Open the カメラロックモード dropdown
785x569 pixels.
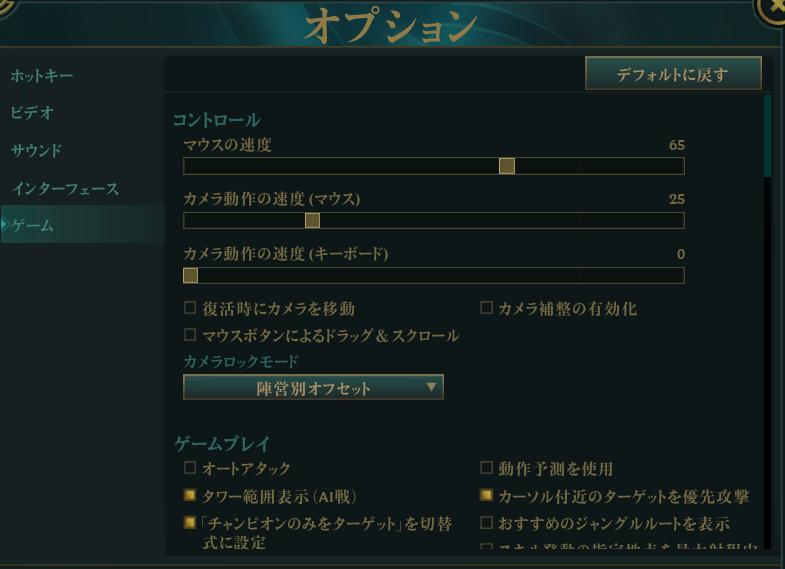point(313,387)
